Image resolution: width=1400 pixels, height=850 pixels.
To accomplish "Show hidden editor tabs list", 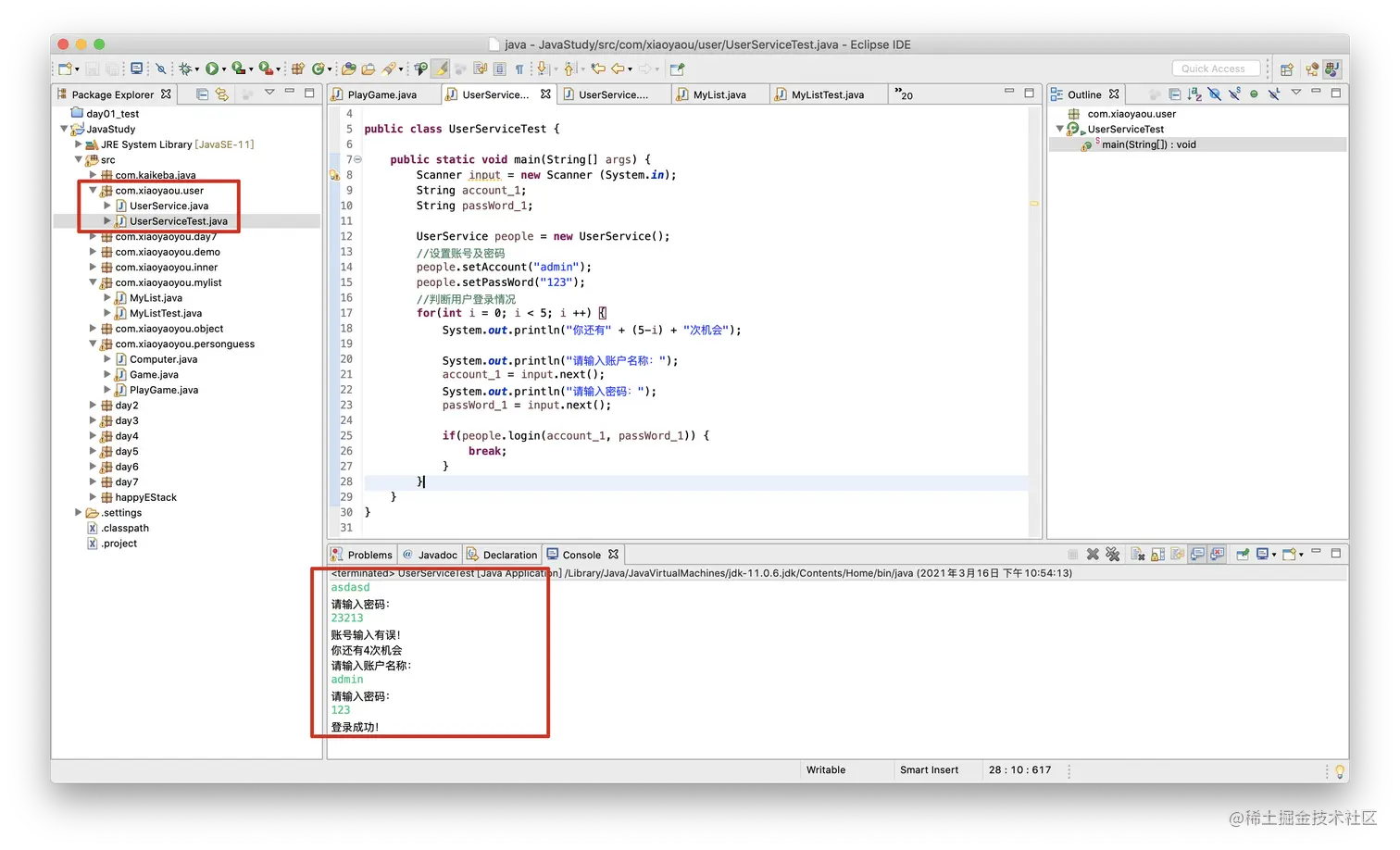I will 903,94.
